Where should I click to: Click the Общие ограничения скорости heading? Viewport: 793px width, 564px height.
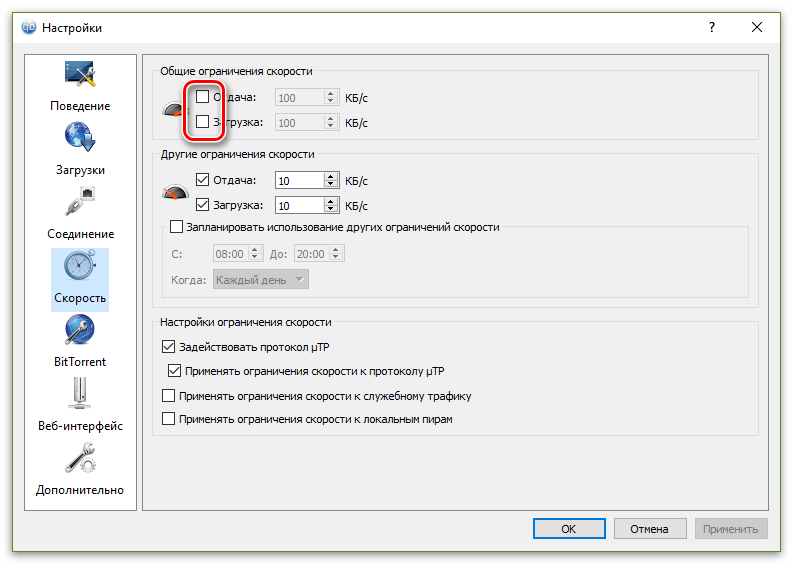click(x=236, y=71)
